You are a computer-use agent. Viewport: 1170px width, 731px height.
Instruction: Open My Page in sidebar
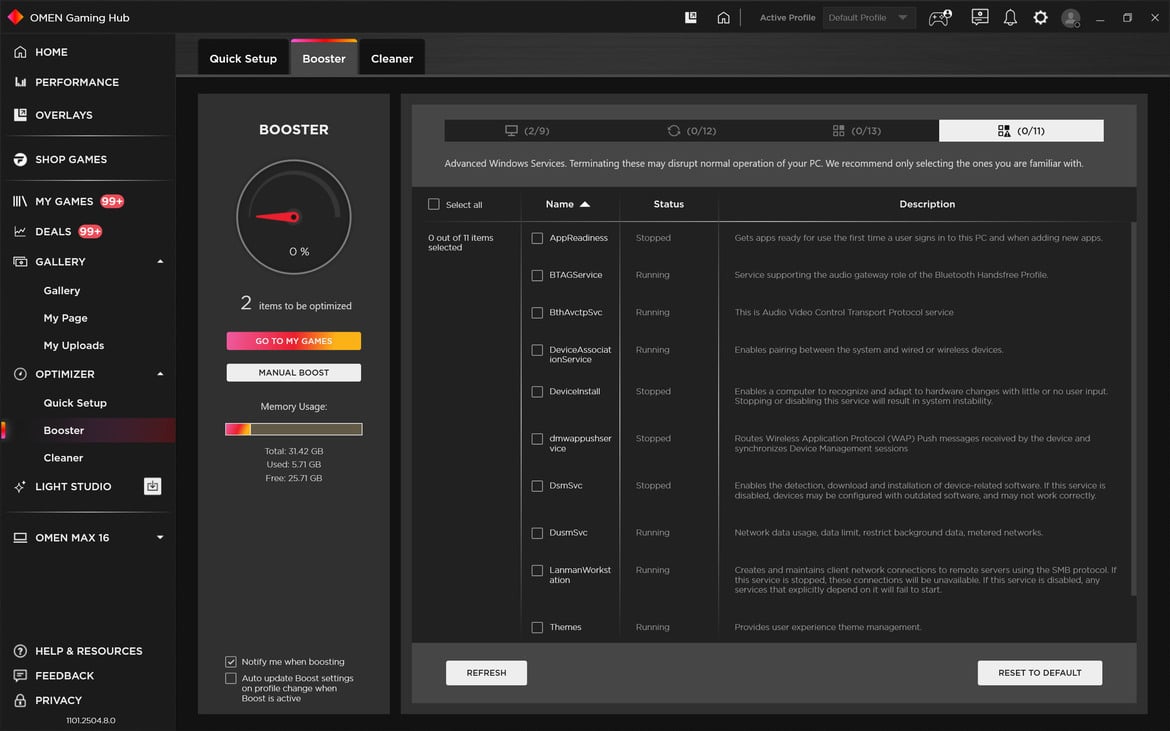coord(66,318)
